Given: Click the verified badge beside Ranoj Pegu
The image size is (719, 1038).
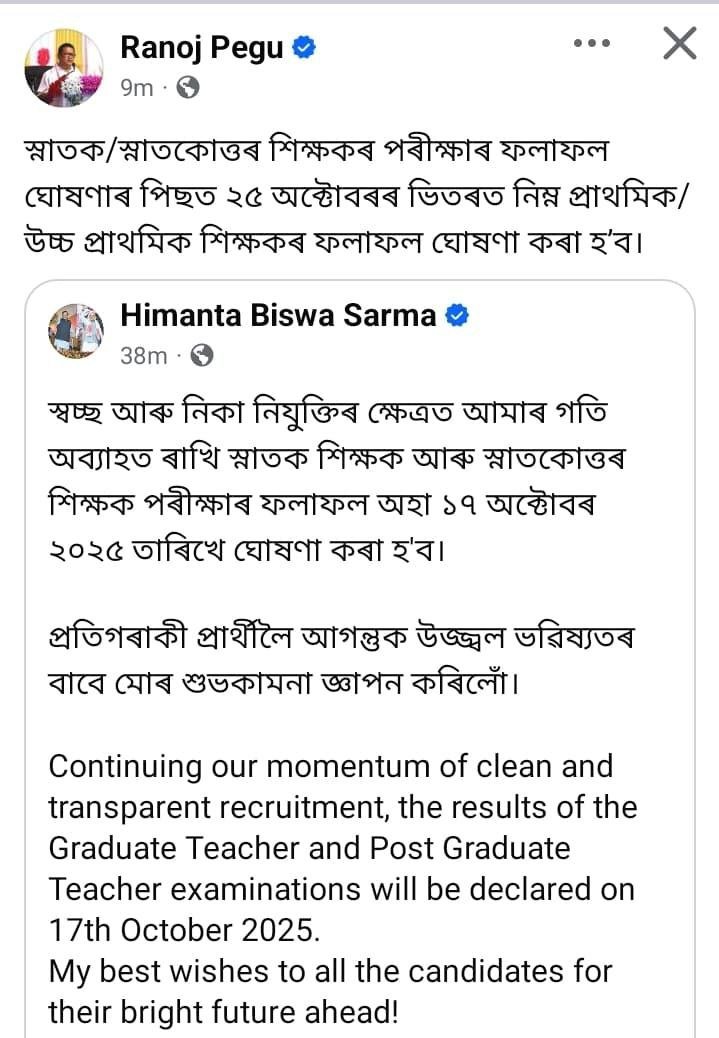Looking at the screenshot, I should point(306,44).
